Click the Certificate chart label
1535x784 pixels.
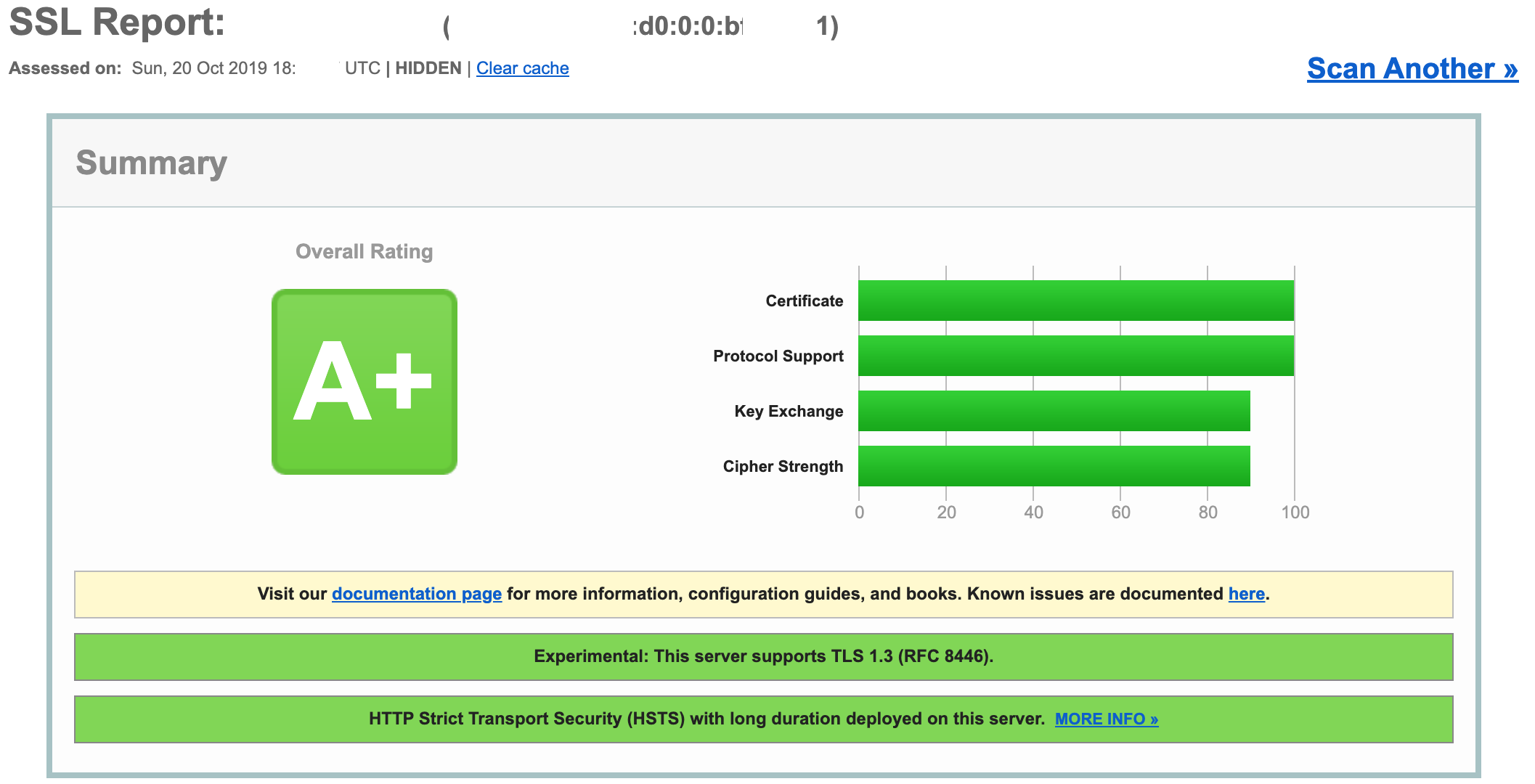[x=803, y=300]
